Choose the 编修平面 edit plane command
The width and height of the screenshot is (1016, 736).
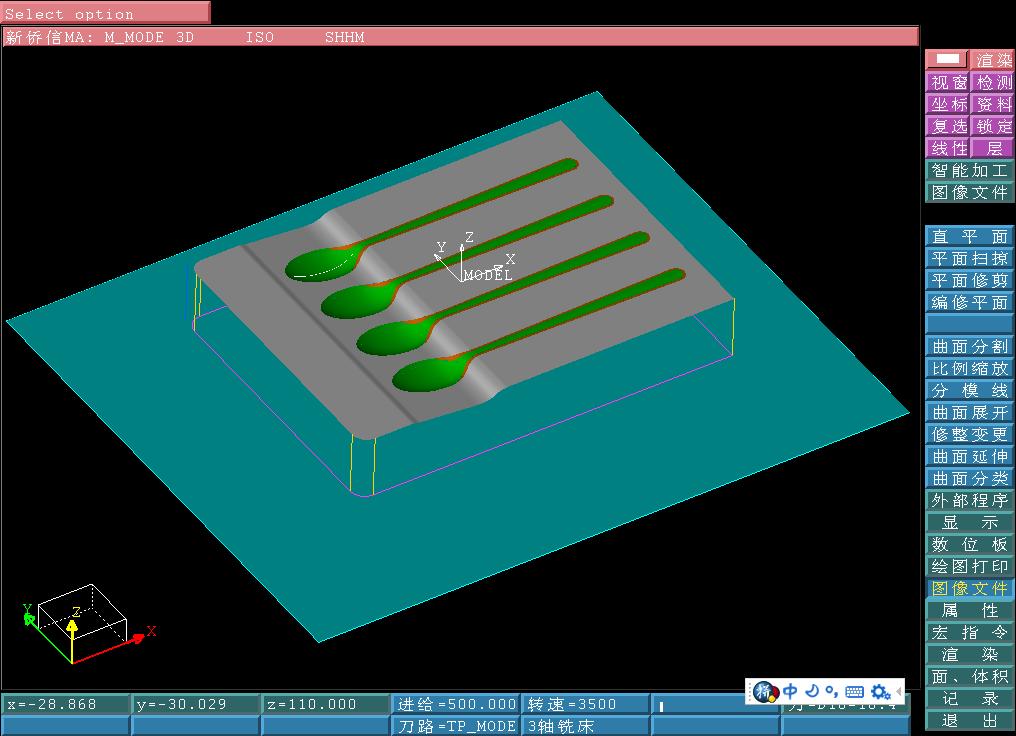(969, 303)
